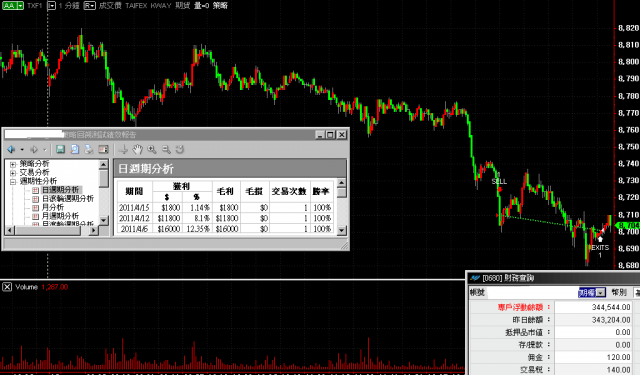This screenshot has height=375, width=640.
Task: Click the 期間 column header
Action: tap(134, 191)
